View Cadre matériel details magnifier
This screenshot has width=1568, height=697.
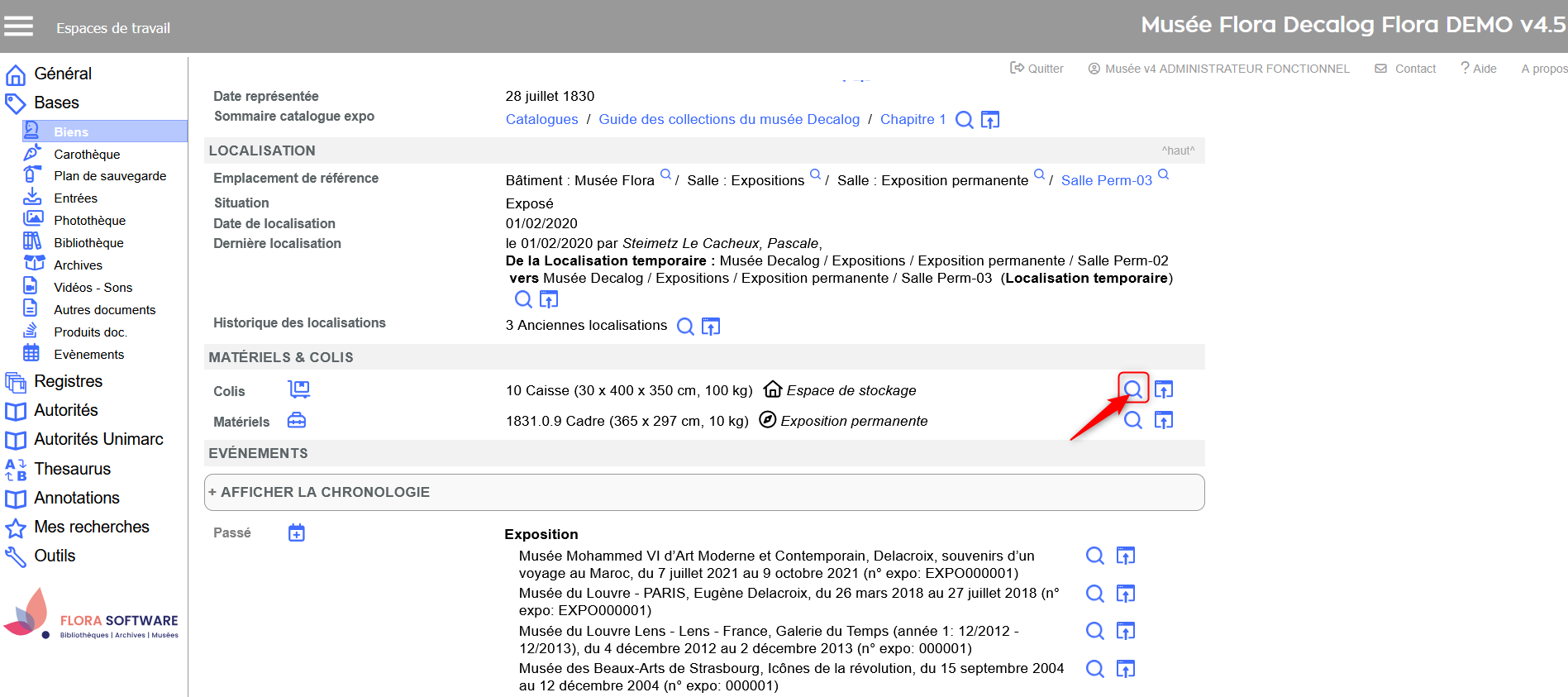coord(1133,420)
